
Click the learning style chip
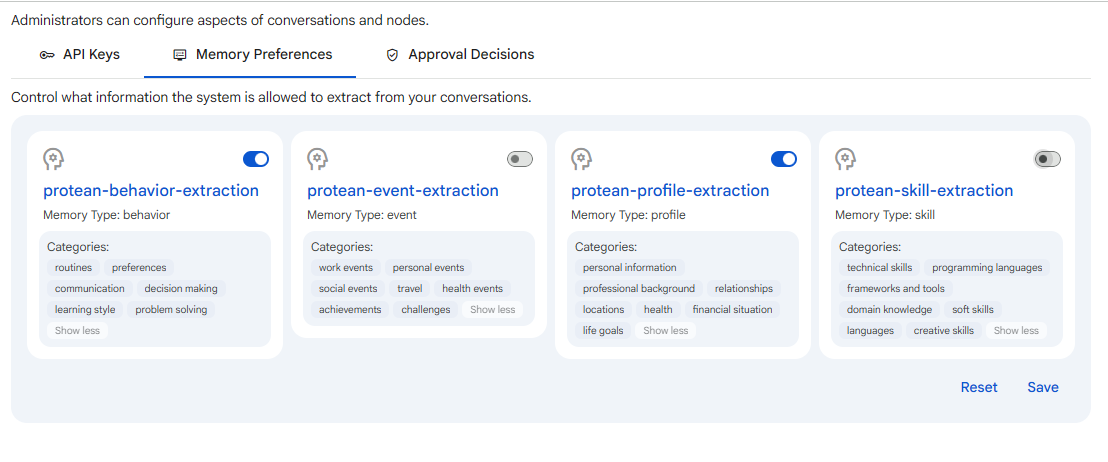coord(85,309)
